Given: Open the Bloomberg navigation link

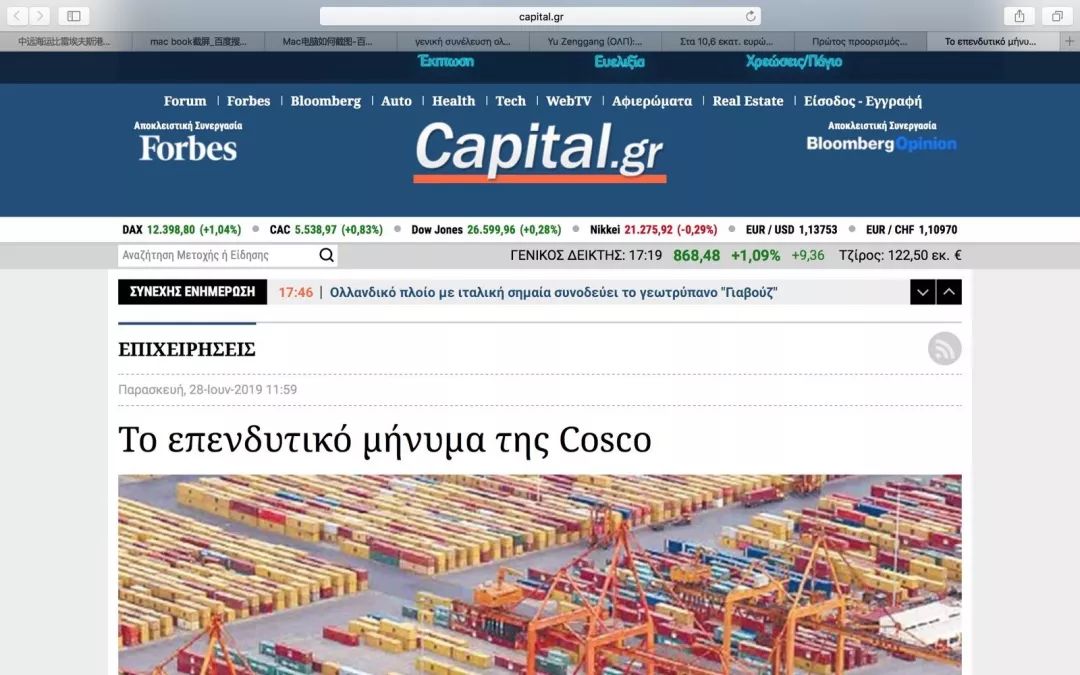Looking at the screenshot, I should click(x=326, y=101).
